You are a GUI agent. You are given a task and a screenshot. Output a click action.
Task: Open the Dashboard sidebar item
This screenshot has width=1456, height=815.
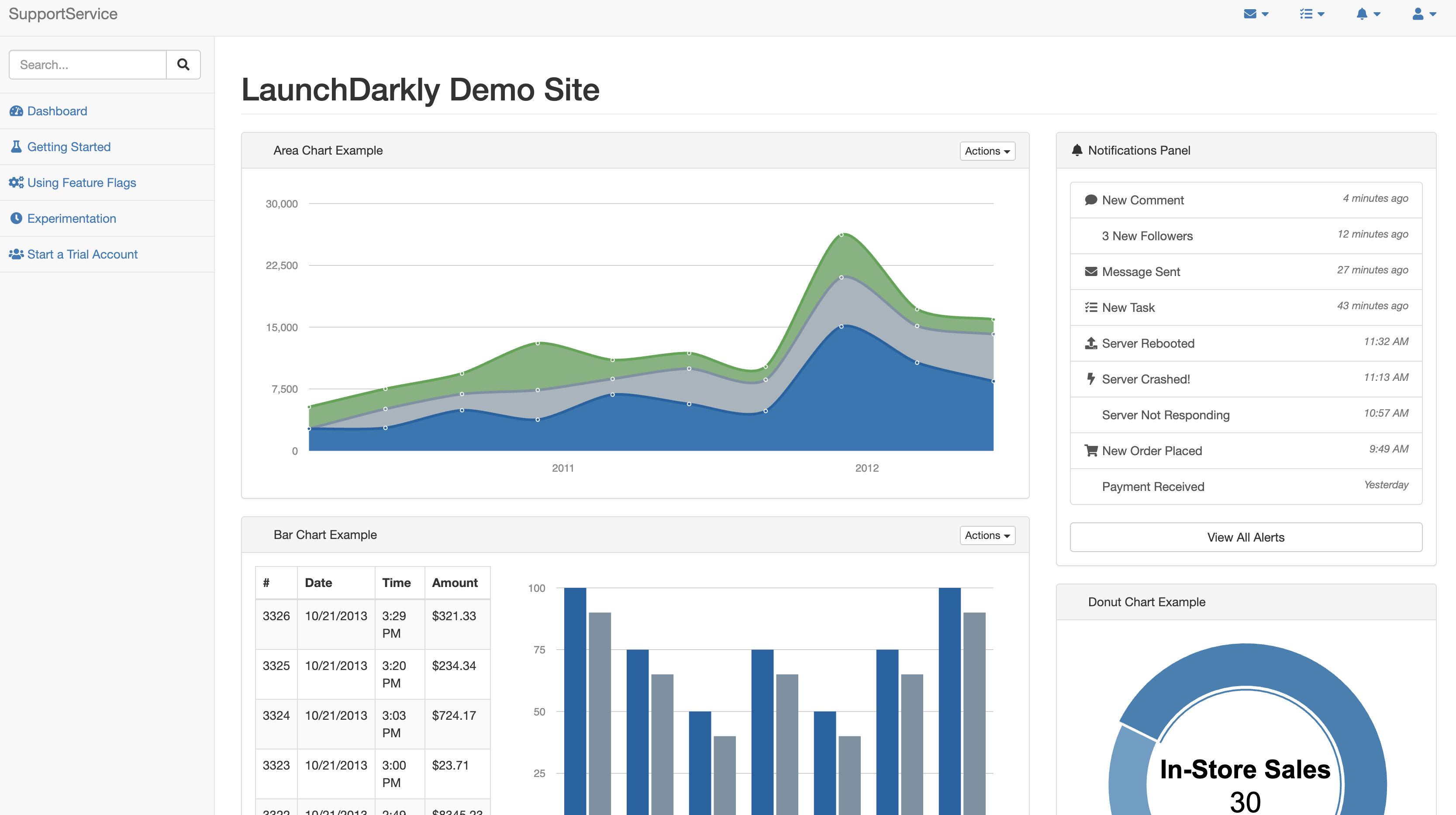pyautogui.click(x=107, y=111)
